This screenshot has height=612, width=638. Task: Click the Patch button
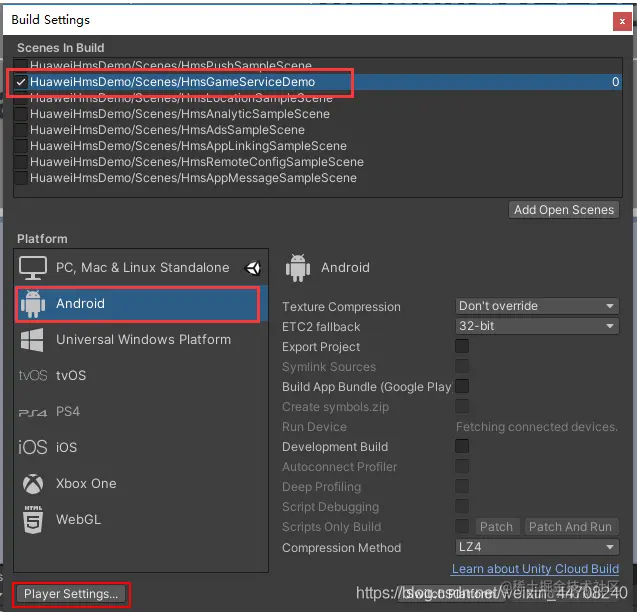496,527
